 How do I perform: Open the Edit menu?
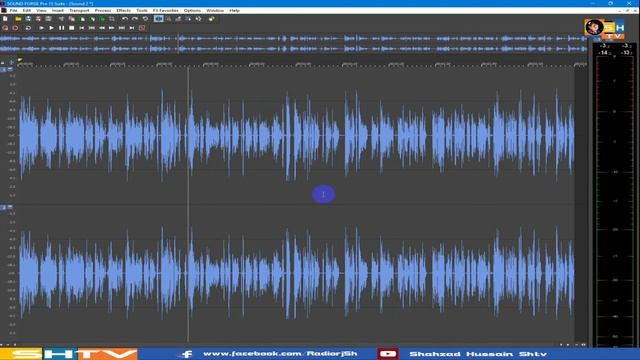27,11
